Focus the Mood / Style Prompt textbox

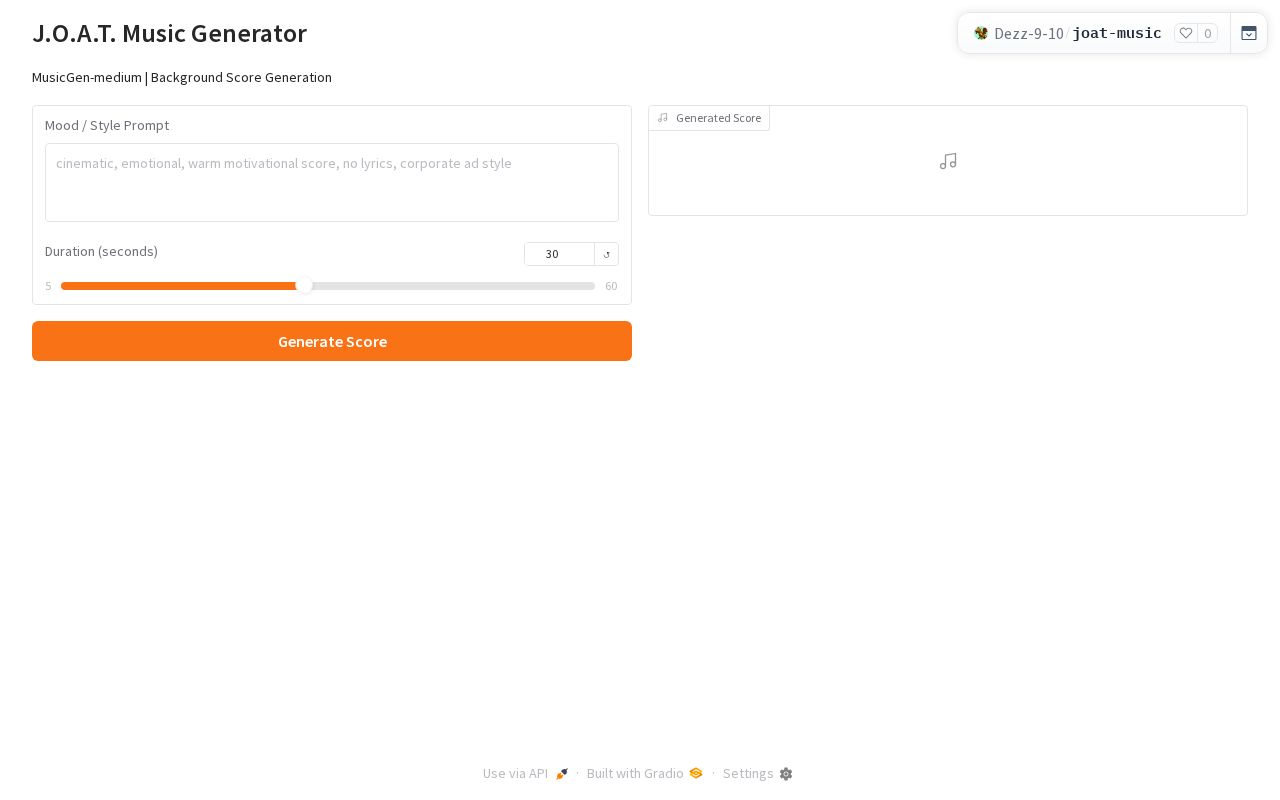click(332, 182)
